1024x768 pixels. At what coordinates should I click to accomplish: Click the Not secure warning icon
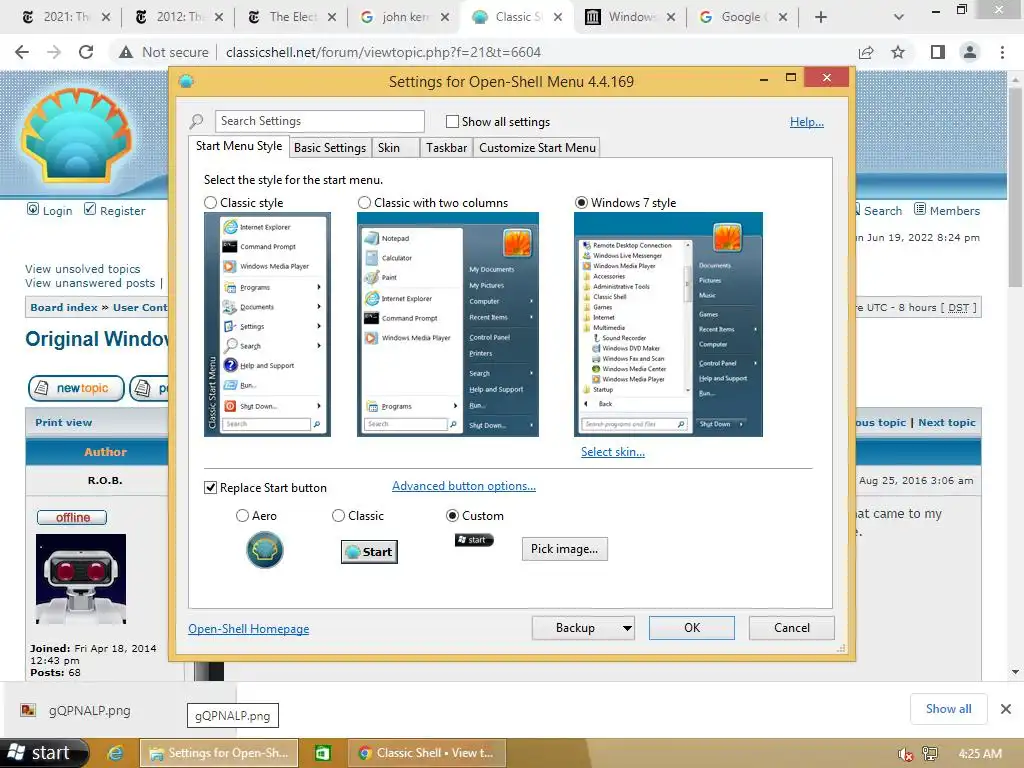(126, 52)
